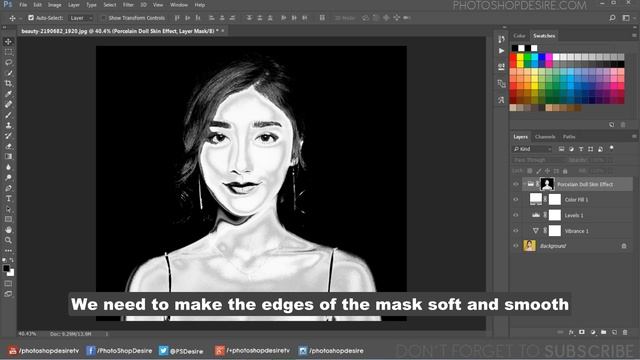
Task: Open the Image menu
Action: click(x=54, y=5)
